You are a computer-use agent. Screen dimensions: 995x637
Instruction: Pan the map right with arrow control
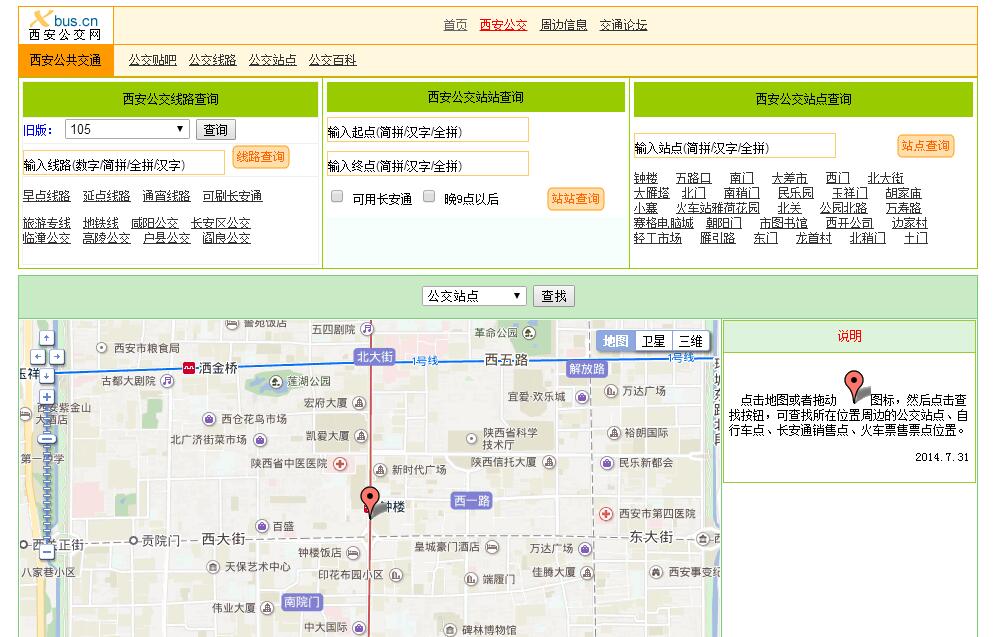[x=57, y=357]
